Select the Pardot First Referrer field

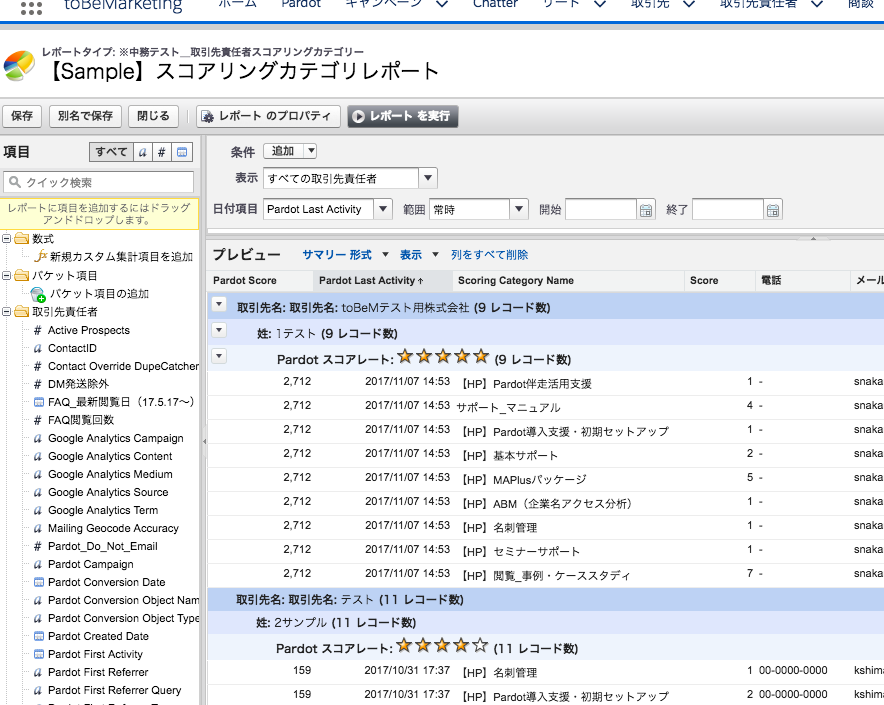(x=98, y=672)
